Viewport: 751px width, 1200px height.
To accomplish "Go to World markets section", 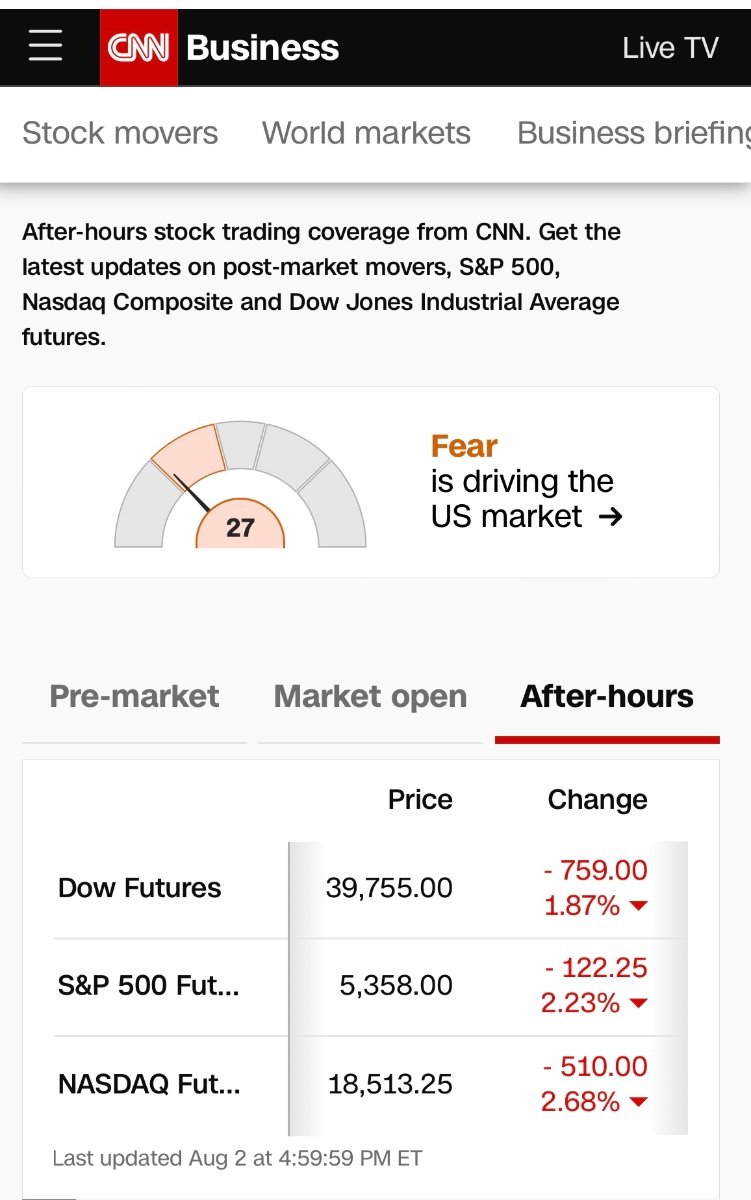I will 366,133.
